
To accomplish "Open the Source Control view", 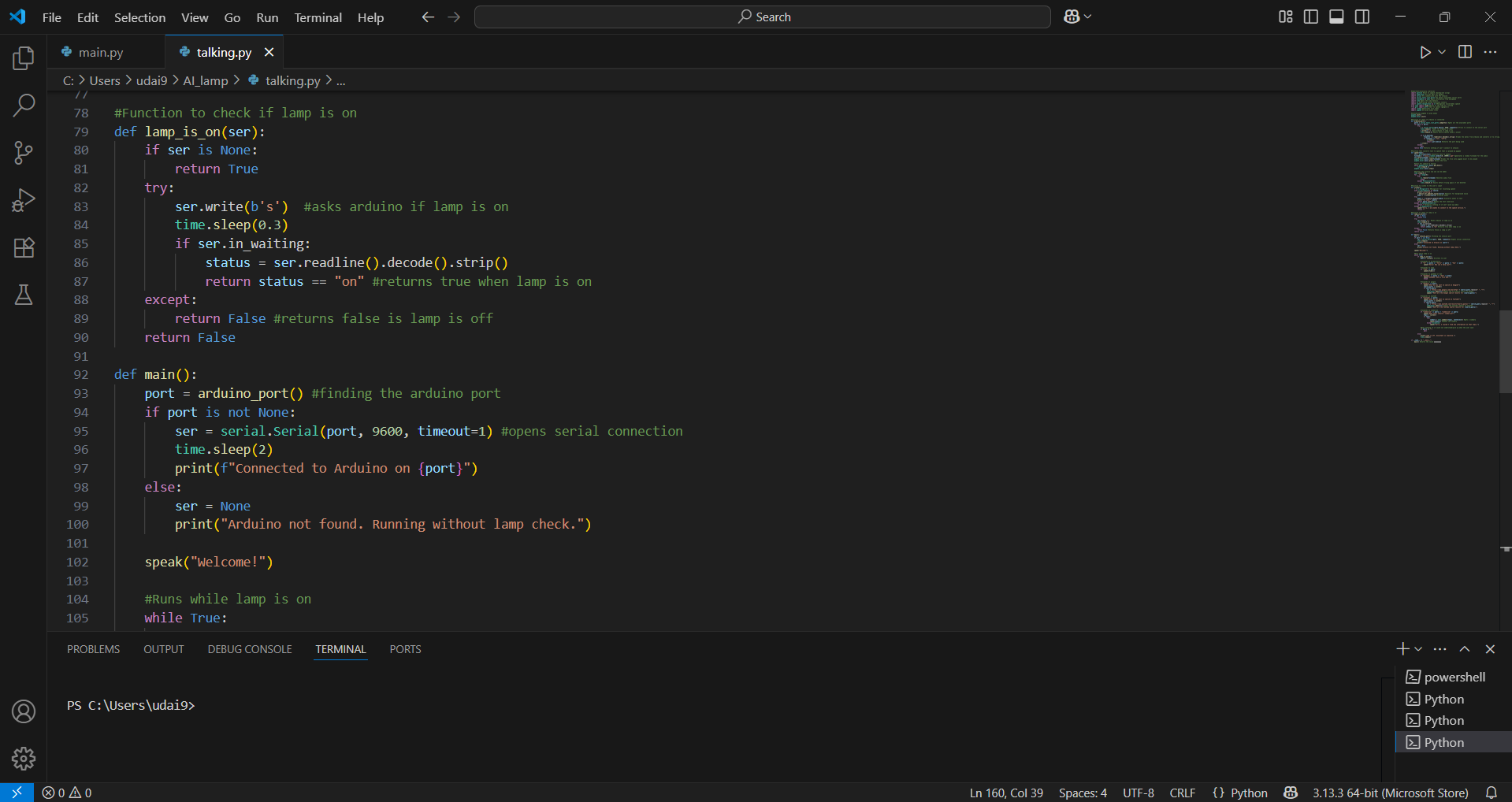I will 24,153.
